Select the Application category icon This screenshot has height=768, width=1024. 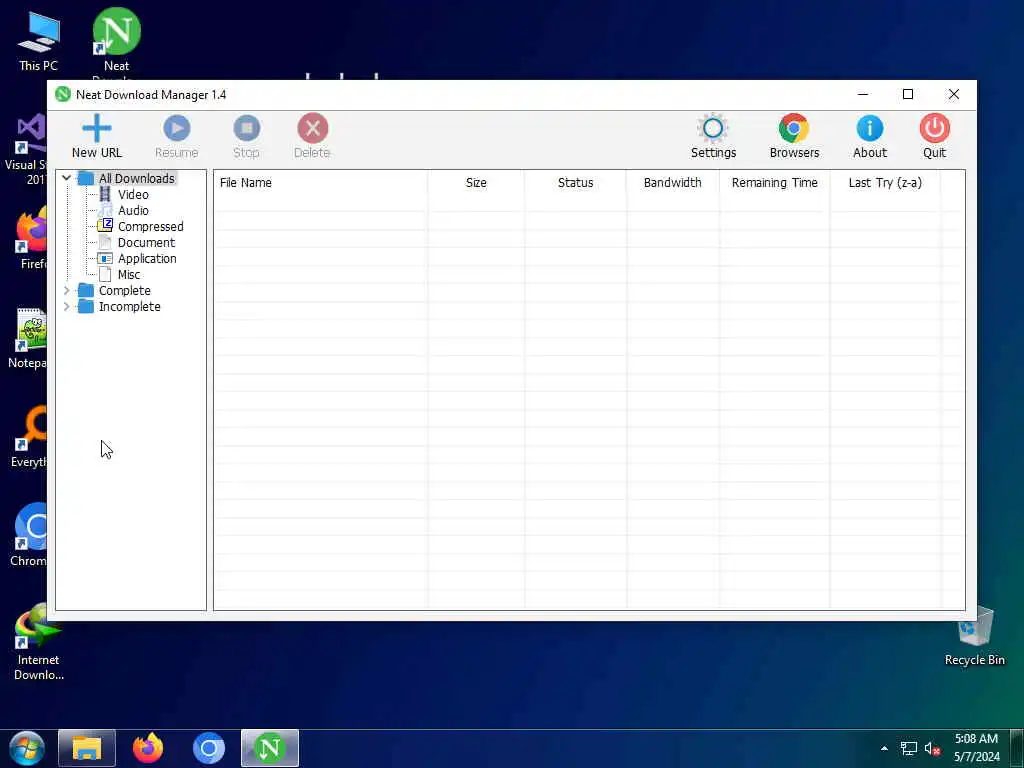coord(104,258)
